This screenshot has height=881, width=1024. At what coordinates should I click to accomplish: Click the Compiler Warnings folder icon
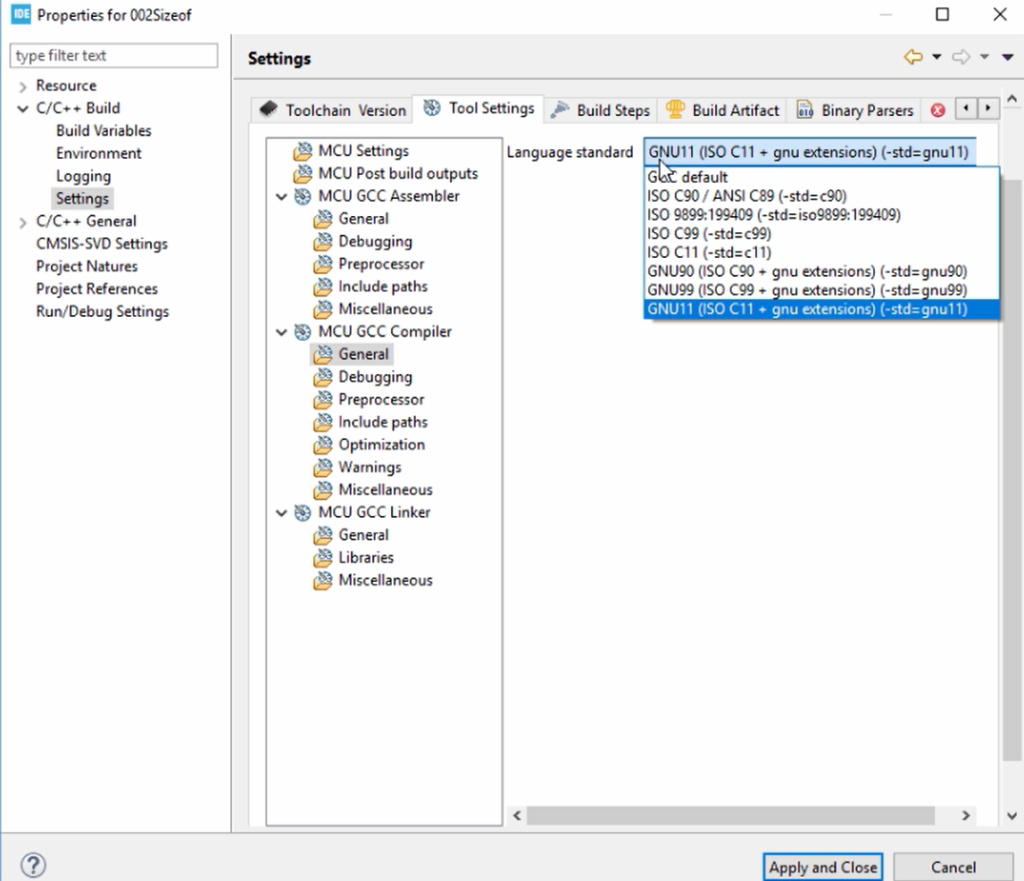(x=323, y=468)
